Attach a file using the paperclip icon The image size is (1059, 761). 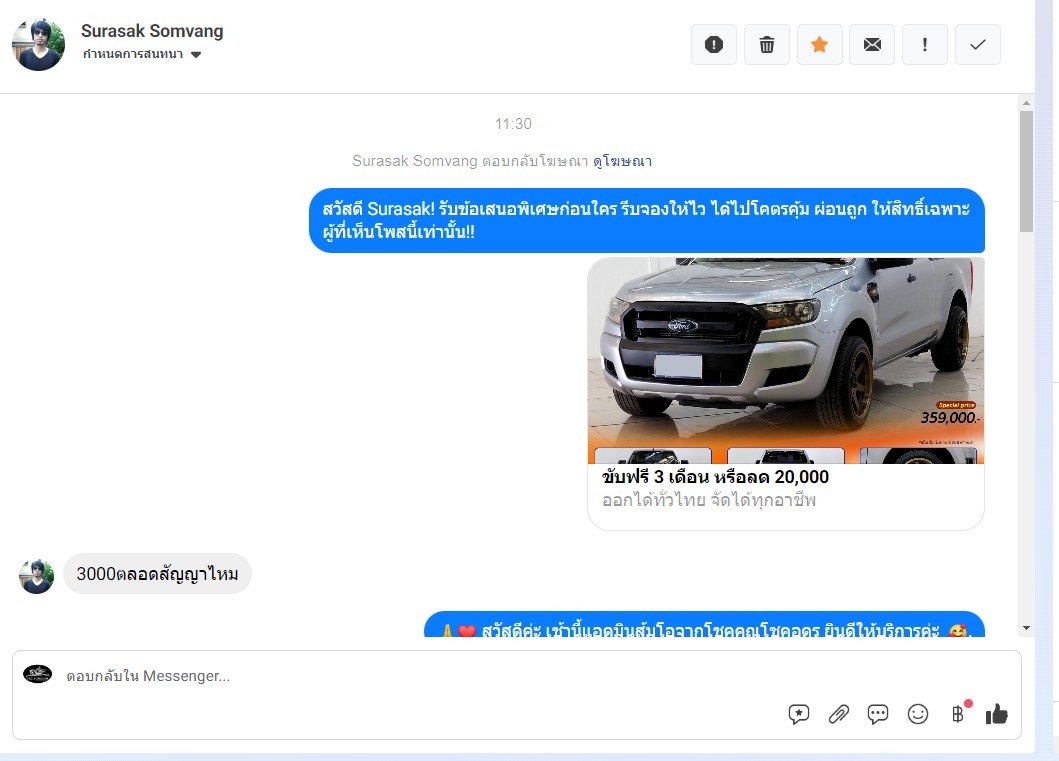(x=839, y=714)
